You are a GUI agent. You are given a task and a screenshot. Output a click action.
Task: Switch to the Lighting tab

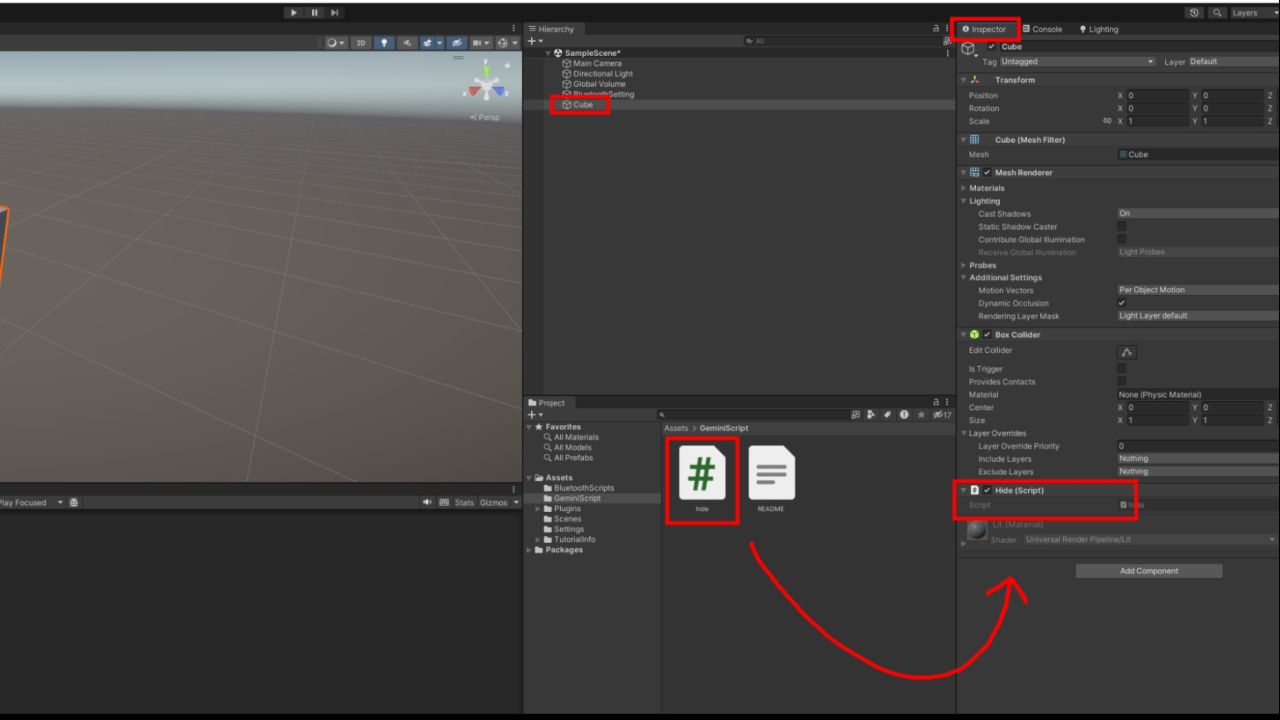pos(1098,29)
